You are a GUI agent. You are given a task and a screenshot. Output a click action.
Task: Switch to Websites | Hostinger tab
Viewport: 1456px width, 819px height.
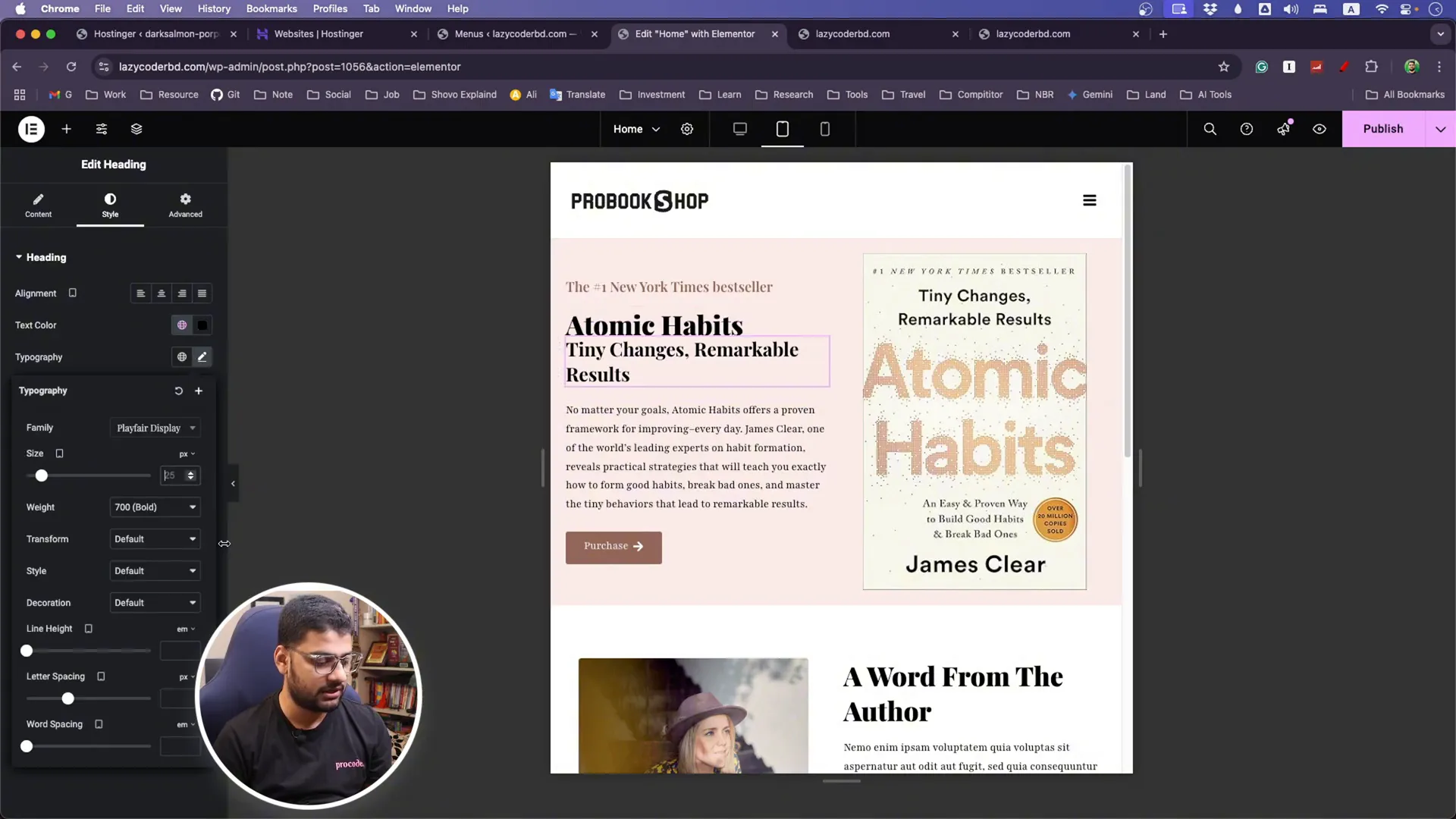point(337,34)
